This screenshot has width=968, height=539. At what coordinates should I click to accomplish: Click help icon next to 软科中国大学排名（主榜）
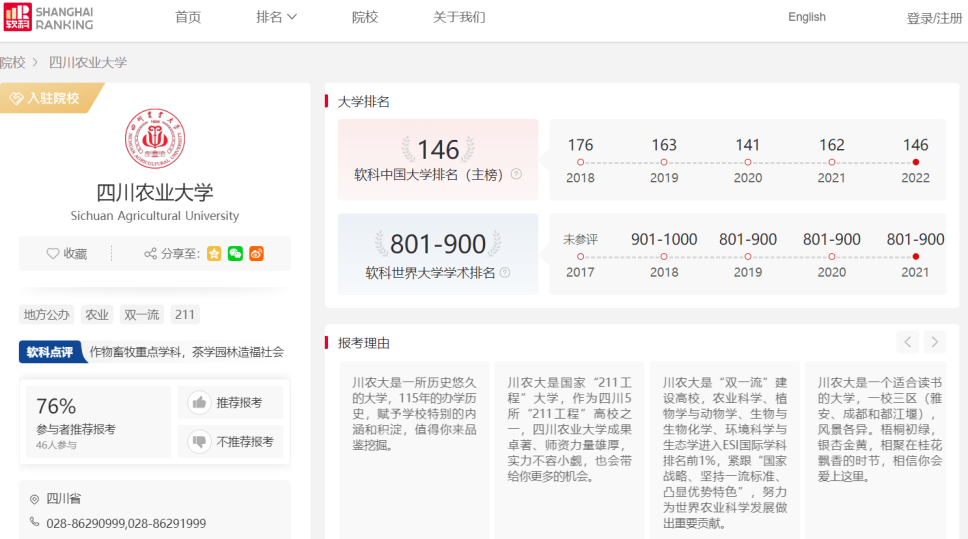pyautogui.click(x=516, y=174)
